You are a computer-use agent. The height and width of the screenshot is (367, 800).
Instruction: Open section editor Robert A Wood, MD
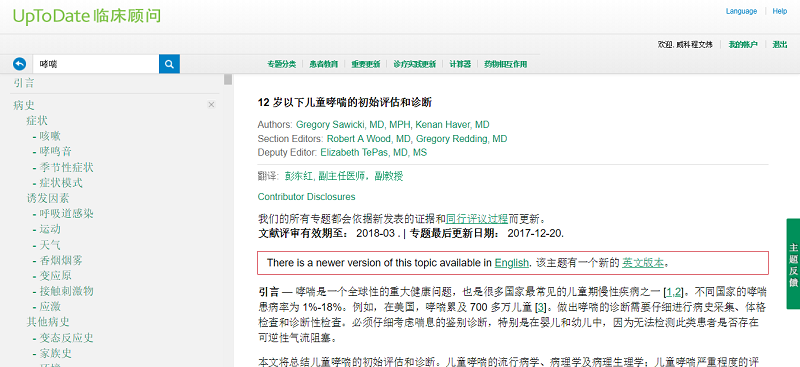(x=369, y=139)
